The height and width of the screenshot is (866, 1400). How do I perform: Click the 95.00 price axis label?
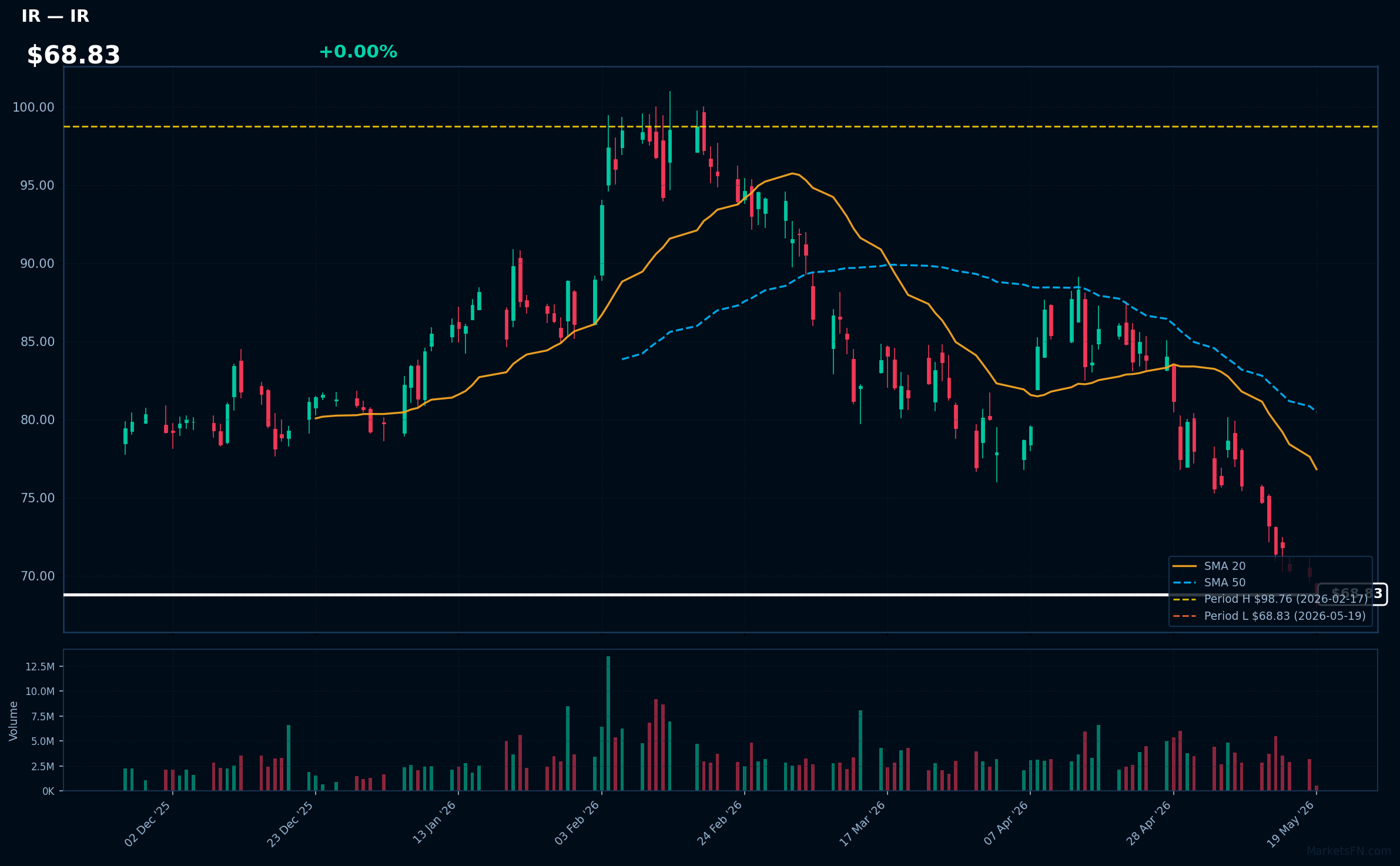tap(37, 185)
